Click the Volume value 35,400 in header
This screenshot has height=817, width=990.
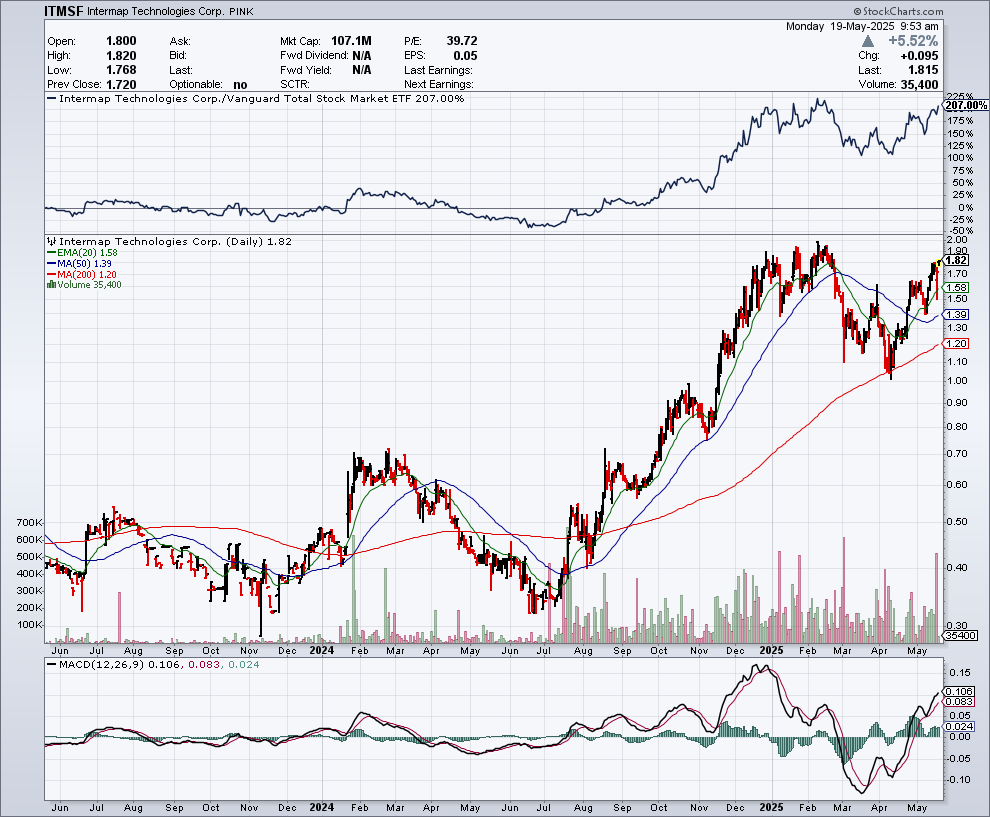click(919, 85)
